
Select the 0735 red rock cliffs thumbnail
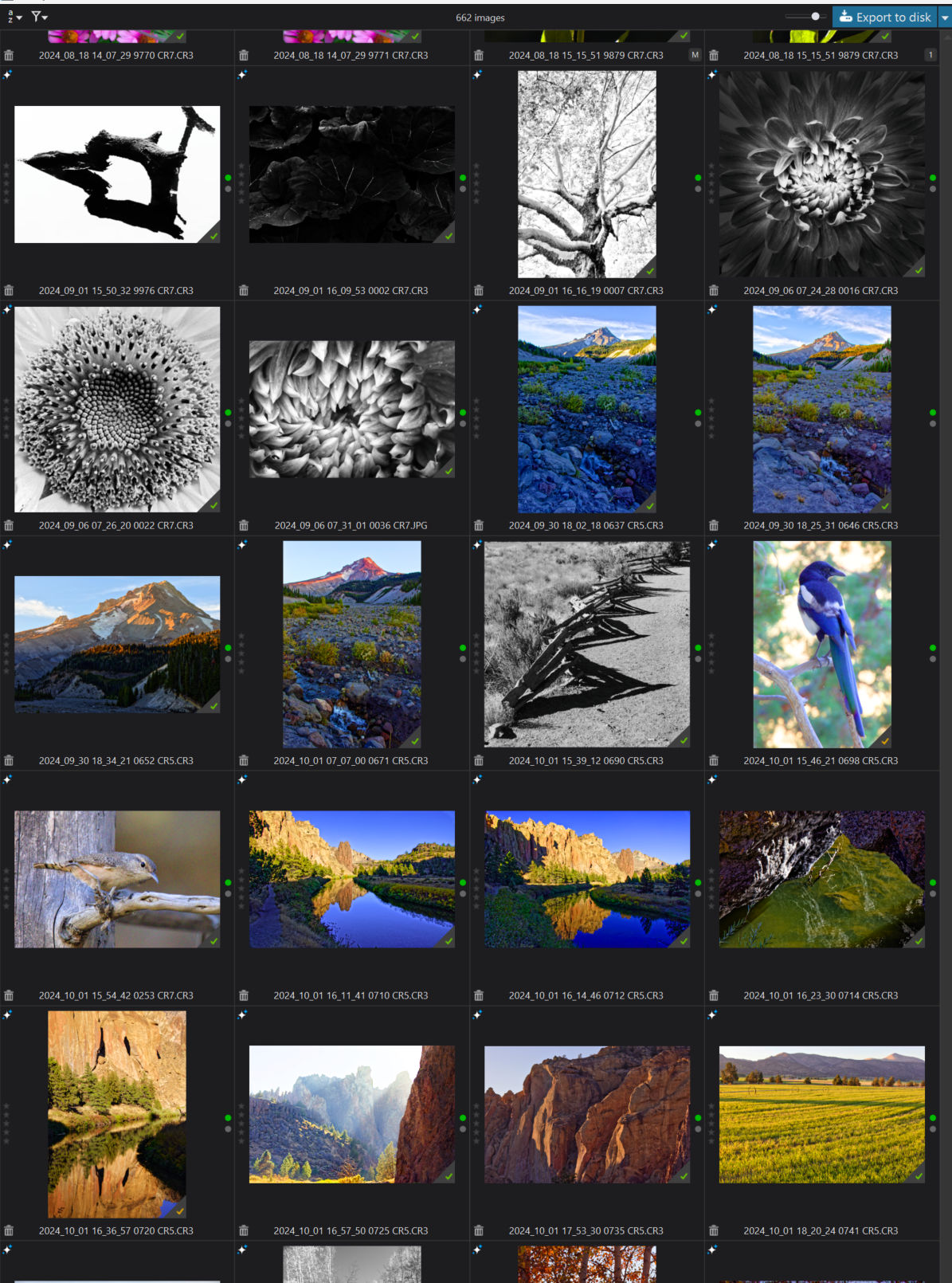click(x=587, y=1114)
